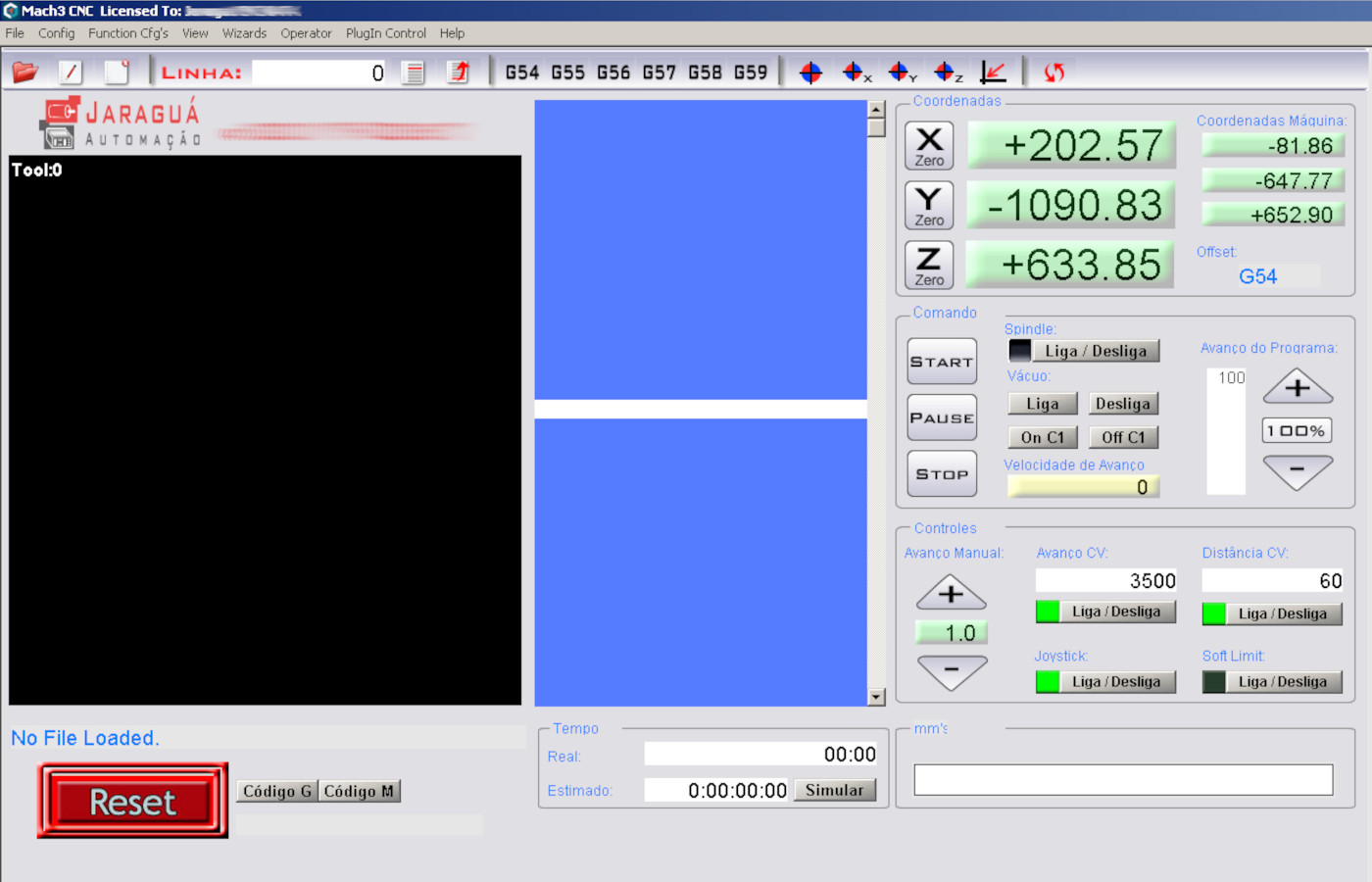Image resolution: width=1372 pixels, height=882 pixels.
Task: Turn vacuum on with Liga button
Action: tap(1043, 404)
